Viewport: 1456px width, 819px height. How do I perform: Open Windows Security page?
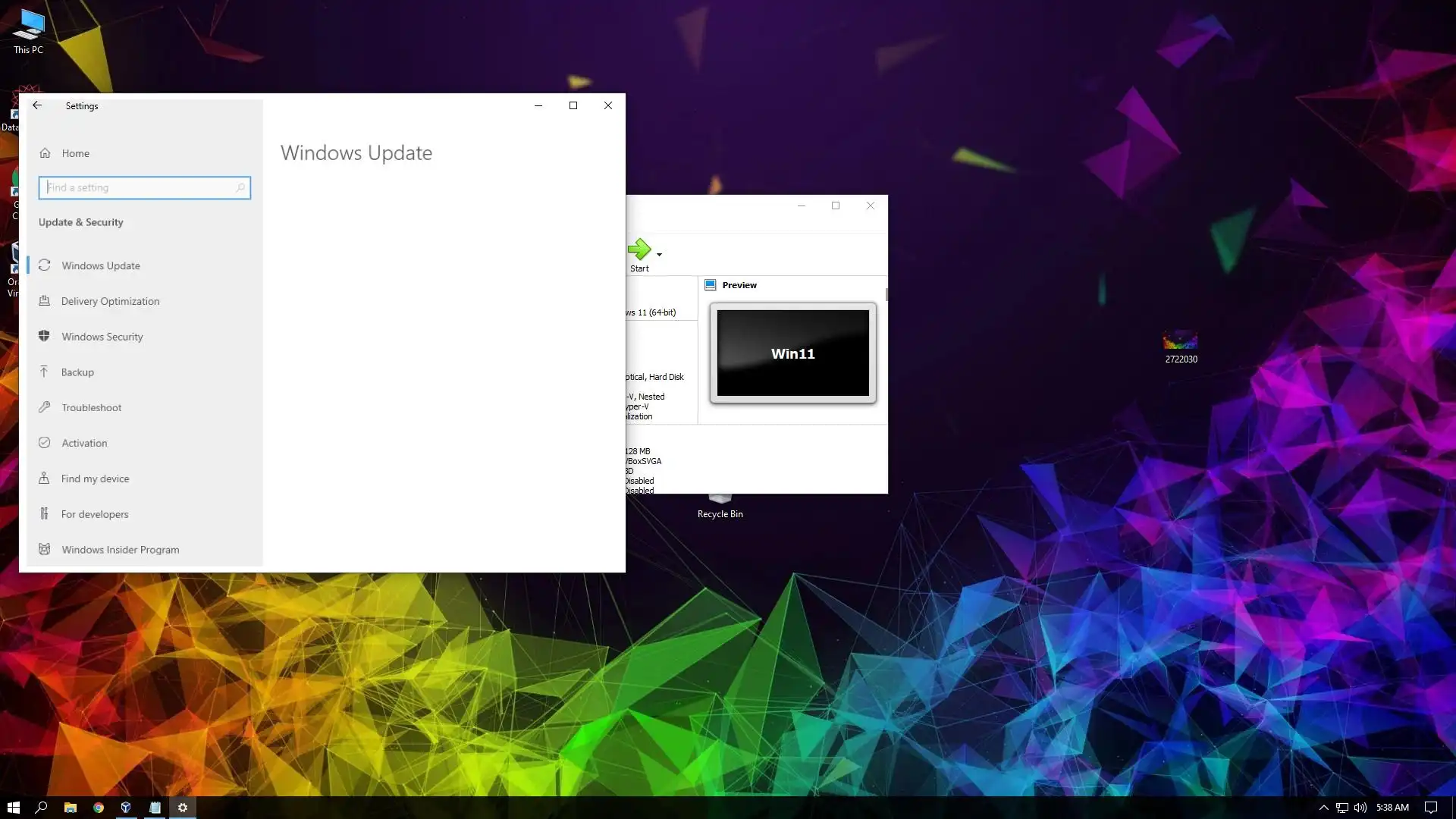pos(102,337)
